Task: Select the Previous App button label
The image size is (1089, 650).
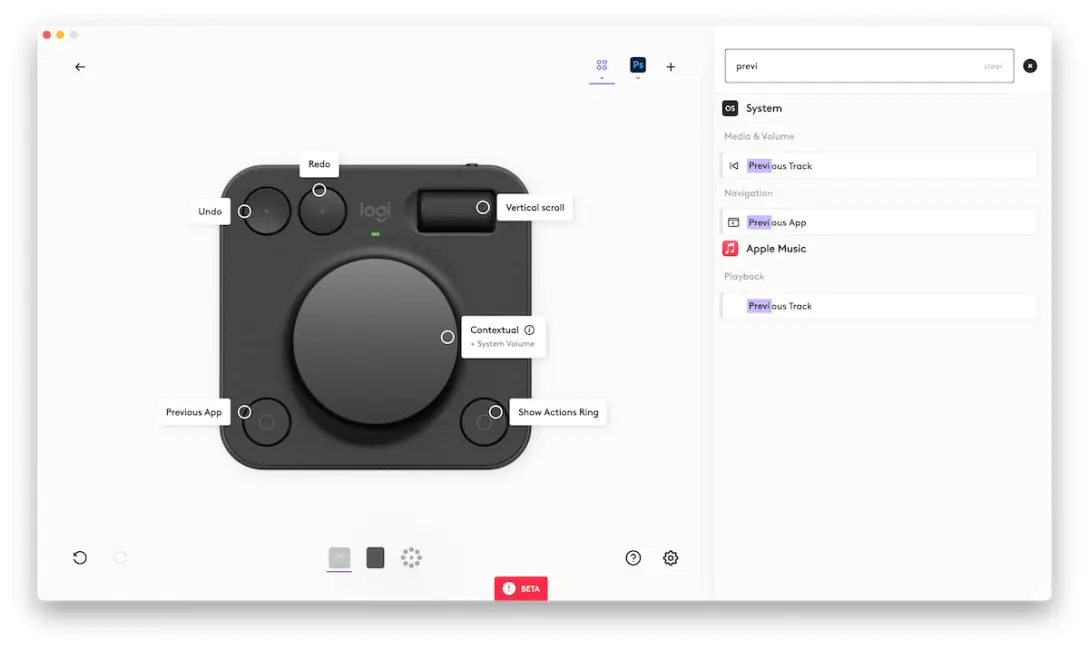Action: tap(194, 412)
